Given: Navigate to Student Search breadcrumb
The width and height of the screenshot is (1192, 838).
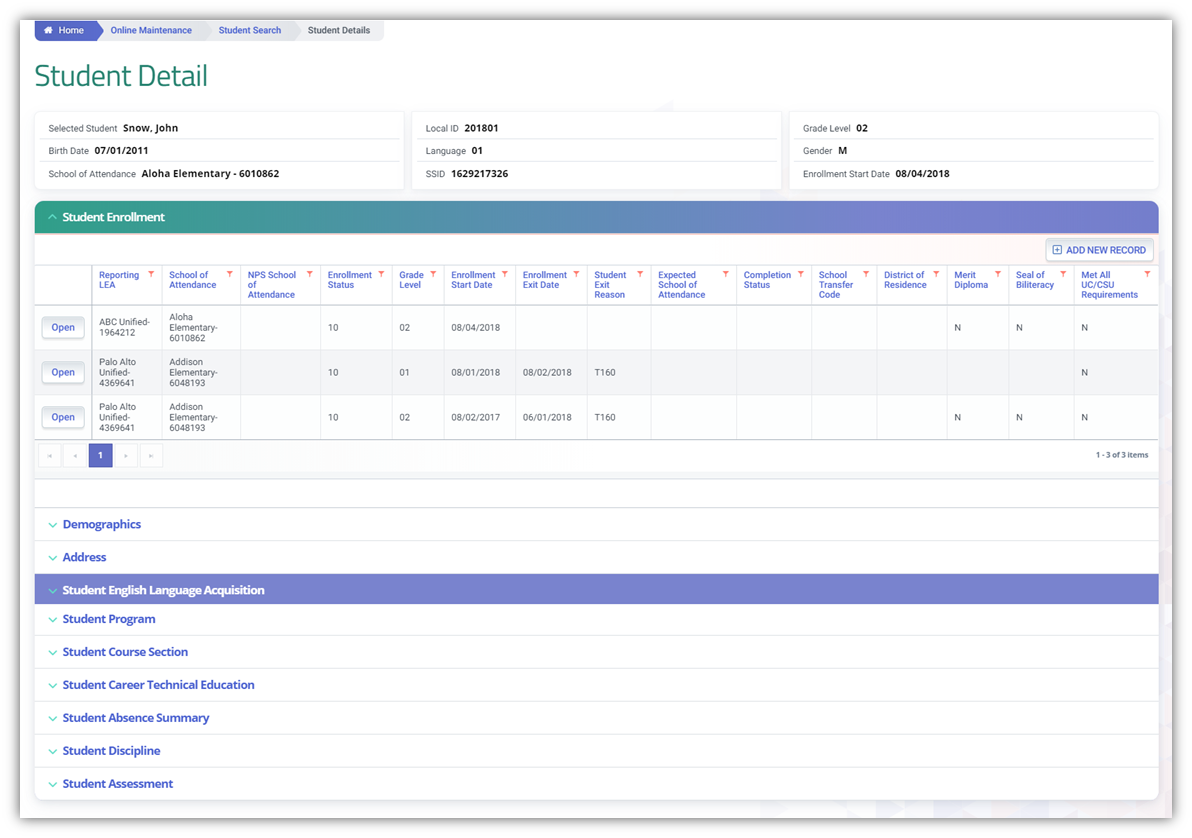Looking at the screenshot, I should tap(249, 31).
